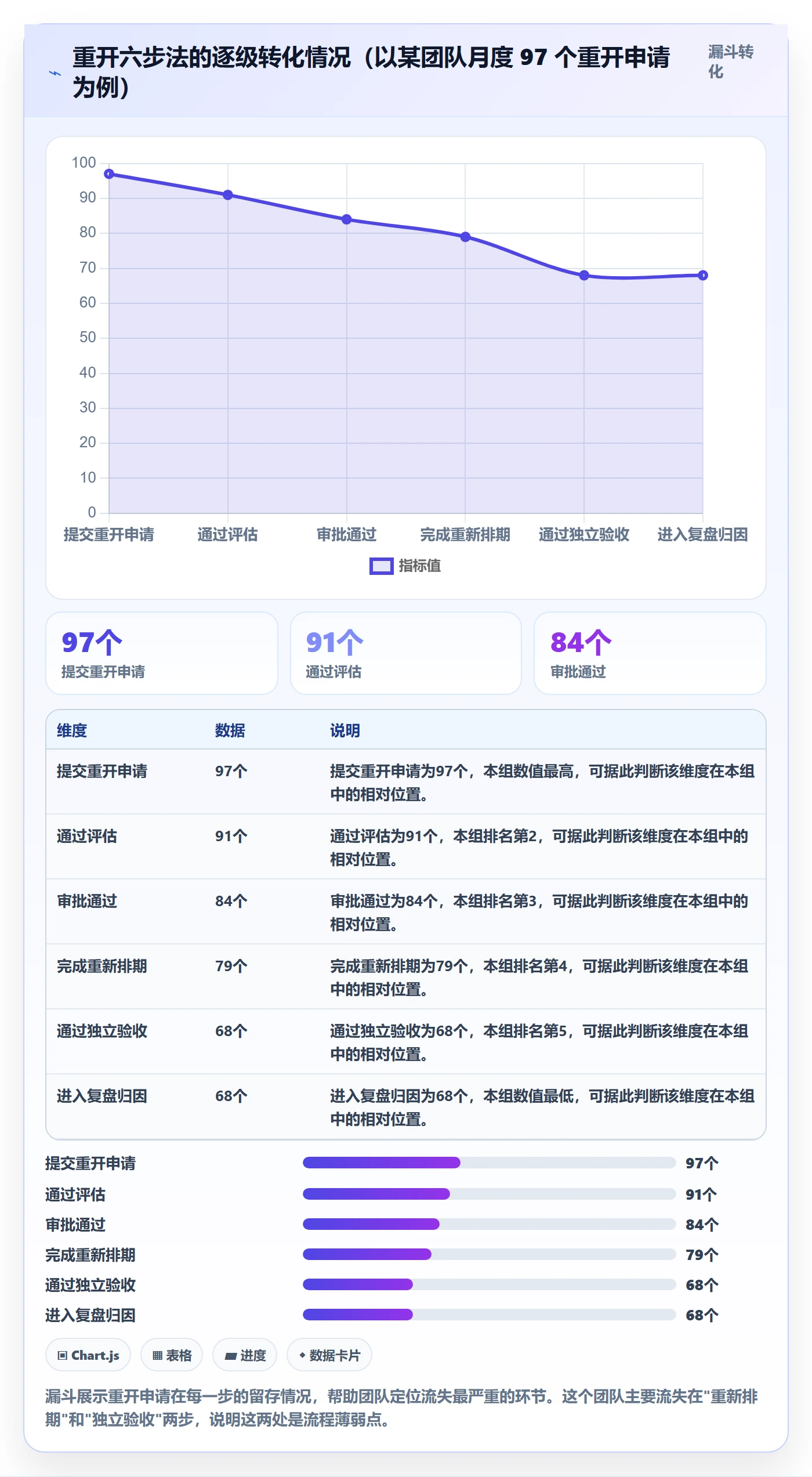Select the 91个 通过评估 stat card
812x1477 pixels.
(x=406, y=653)
